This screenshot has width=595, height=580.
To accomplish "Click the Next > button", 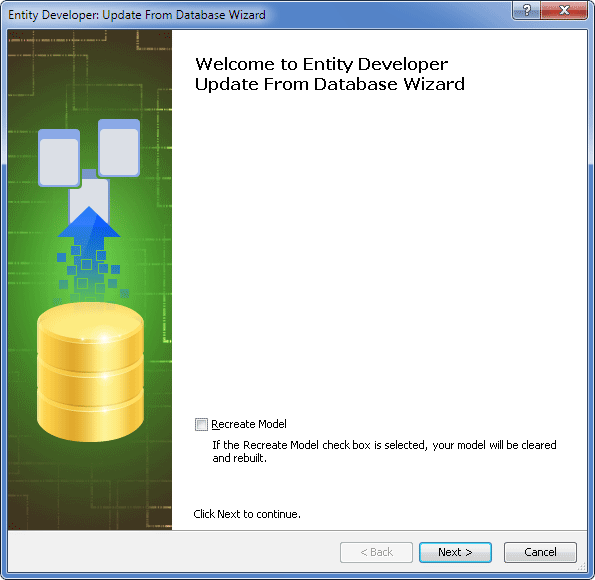I will 455,552.
